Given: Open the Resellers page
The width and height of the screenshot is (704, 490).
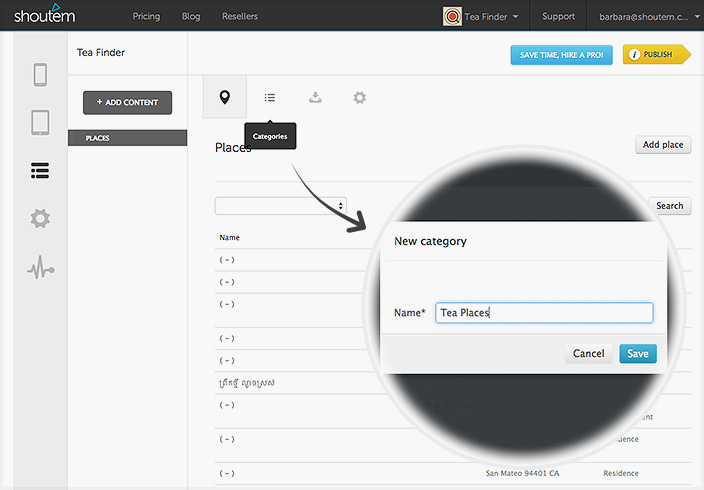Looking at the screenshot, I should point(240,16).
